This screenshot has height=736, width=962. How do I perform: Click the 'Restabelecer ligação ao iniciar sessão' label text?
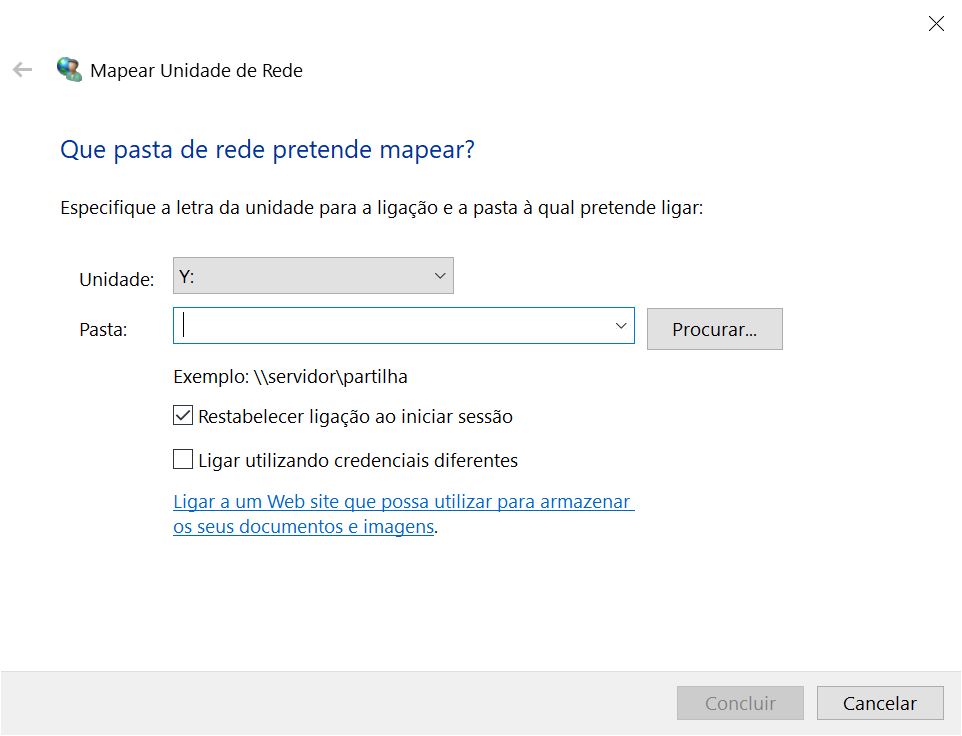pos(355,416)
